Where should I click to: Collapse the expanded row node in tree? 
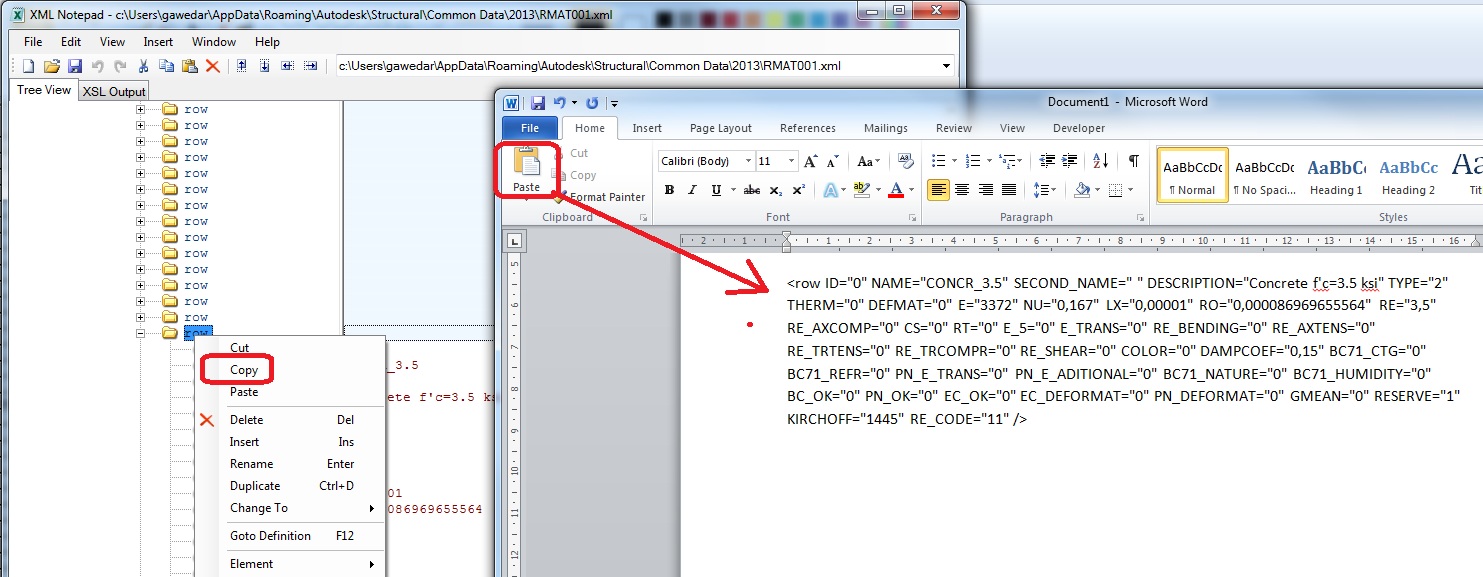(x=141, y=333)
